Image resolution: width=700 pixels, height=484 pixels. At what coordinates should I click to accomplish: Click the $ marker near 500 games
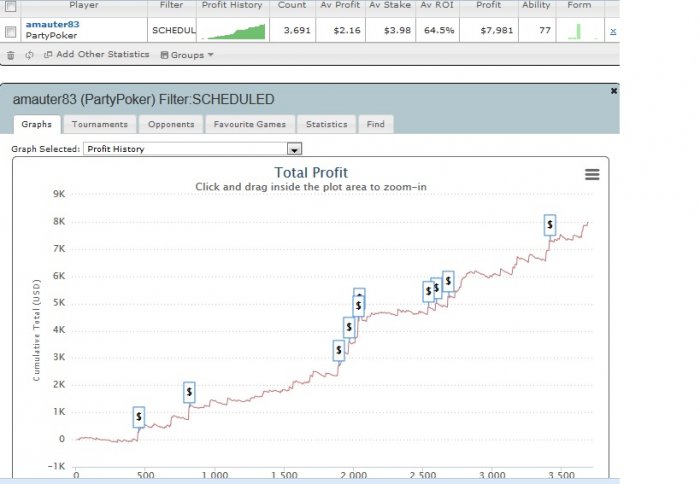pos(139,417)
